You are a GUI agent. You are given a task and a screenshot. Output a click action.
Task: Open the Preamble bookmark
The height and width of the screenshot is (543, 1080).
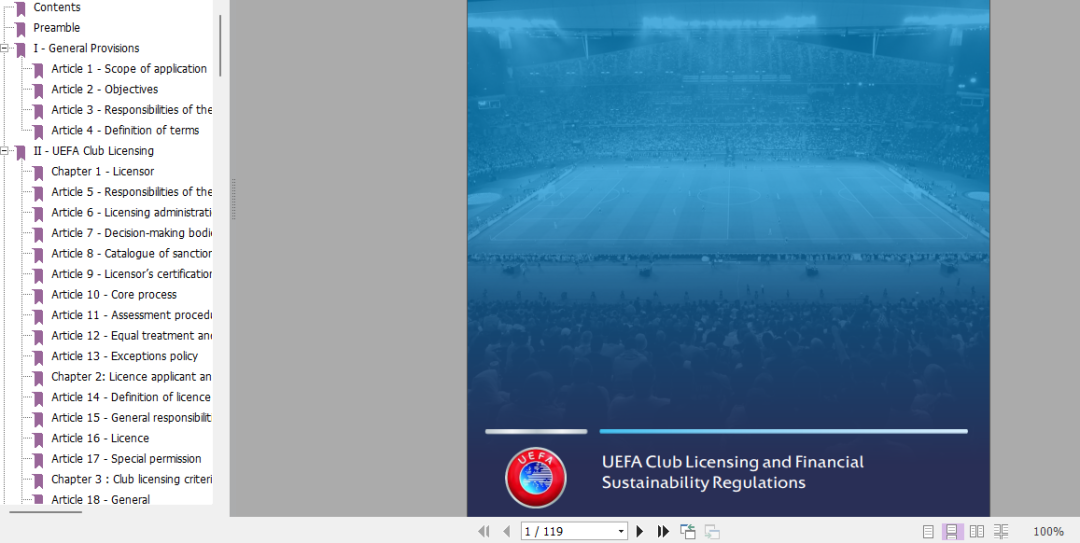(56, 28)
